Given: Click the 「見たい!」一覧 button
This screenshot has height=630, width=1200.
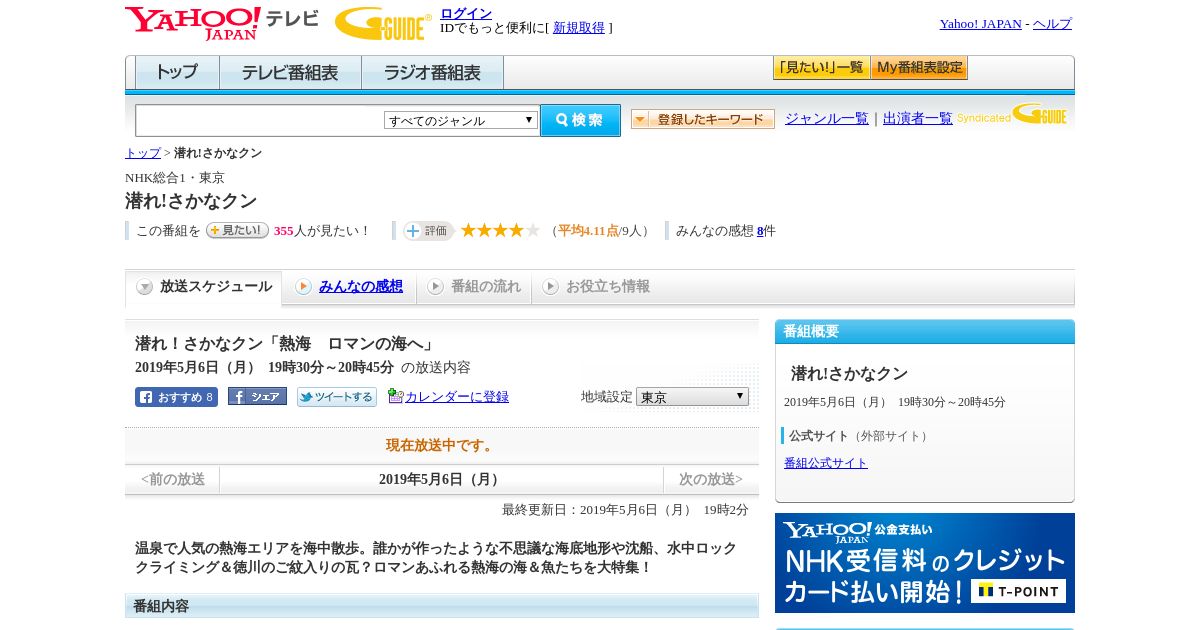Looking at the screenshot, I should click(821, 68).
